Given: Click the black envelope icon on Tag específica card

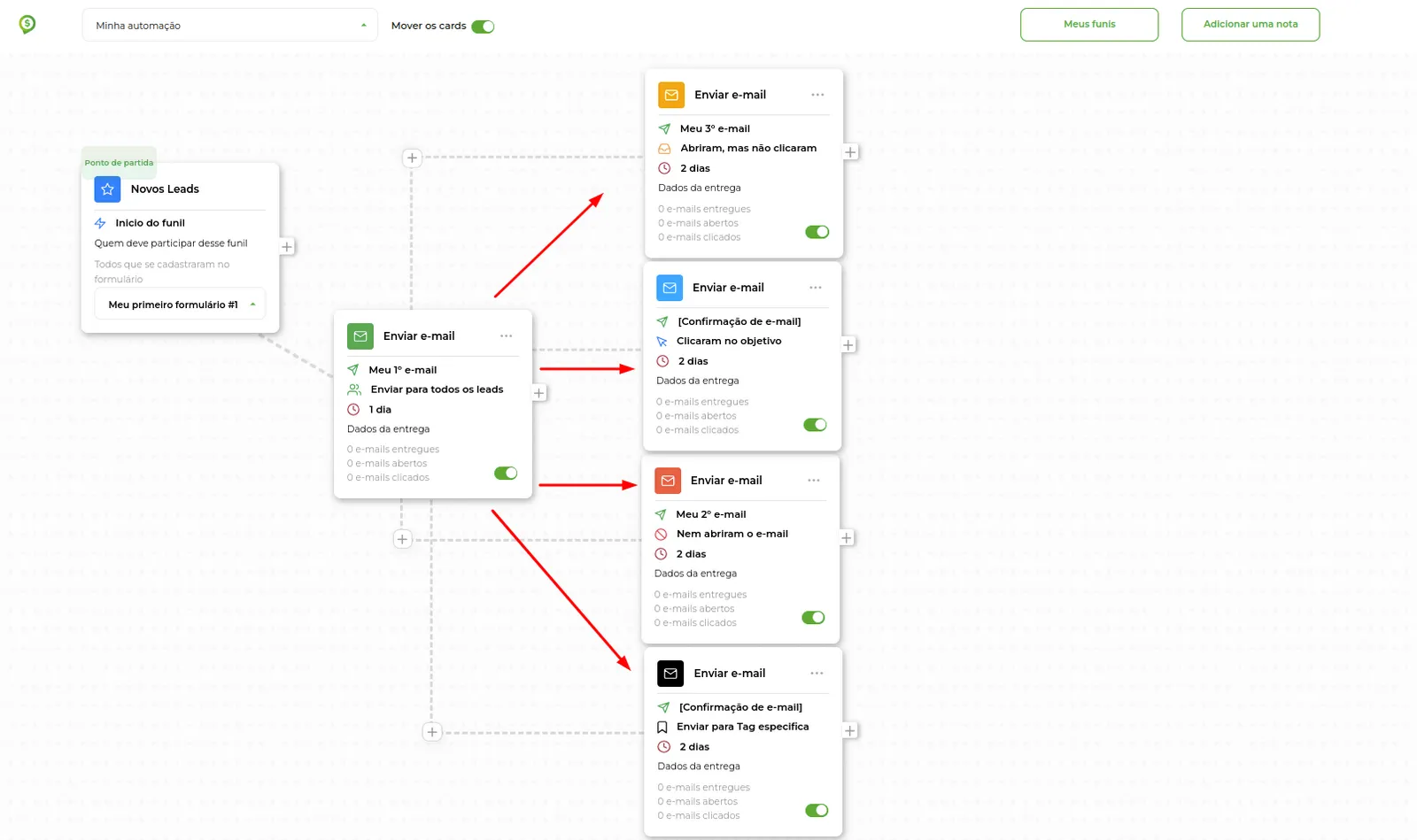Looking at the screenshot, I should pyautogui.click(x=670, y=674).
